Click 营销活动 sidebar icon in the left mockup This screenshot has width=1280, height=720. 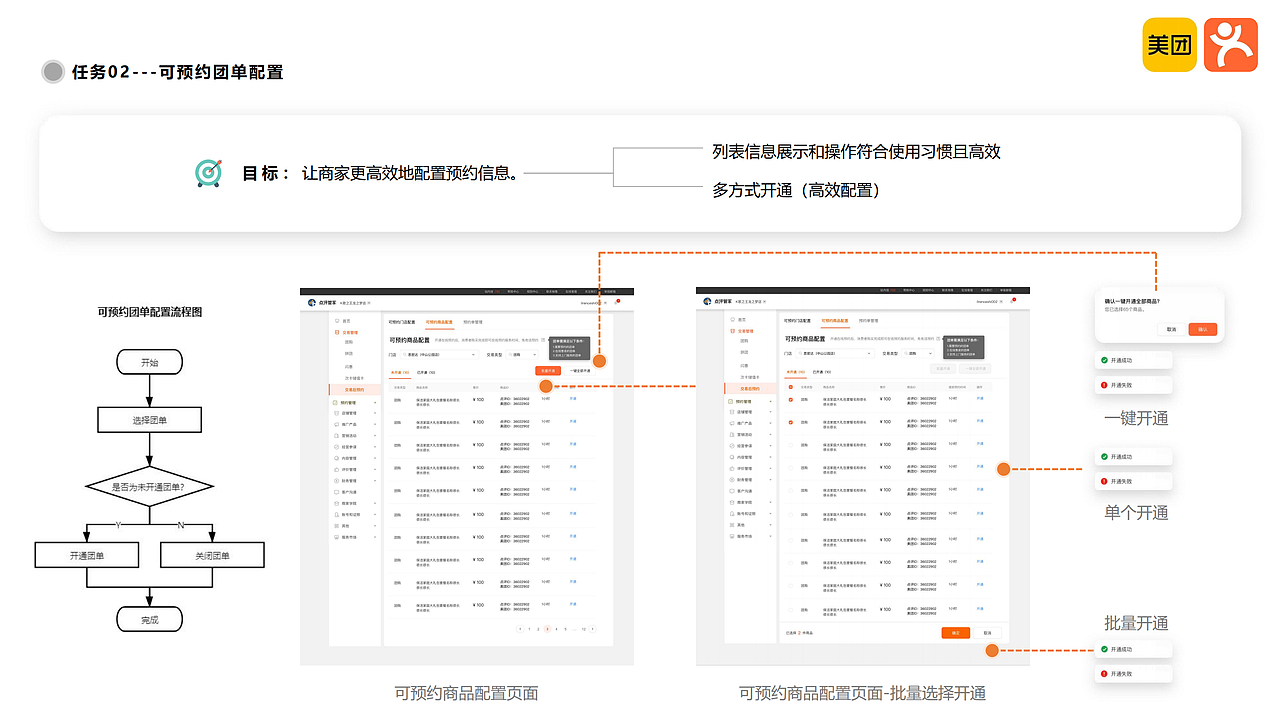coord(337,435)
